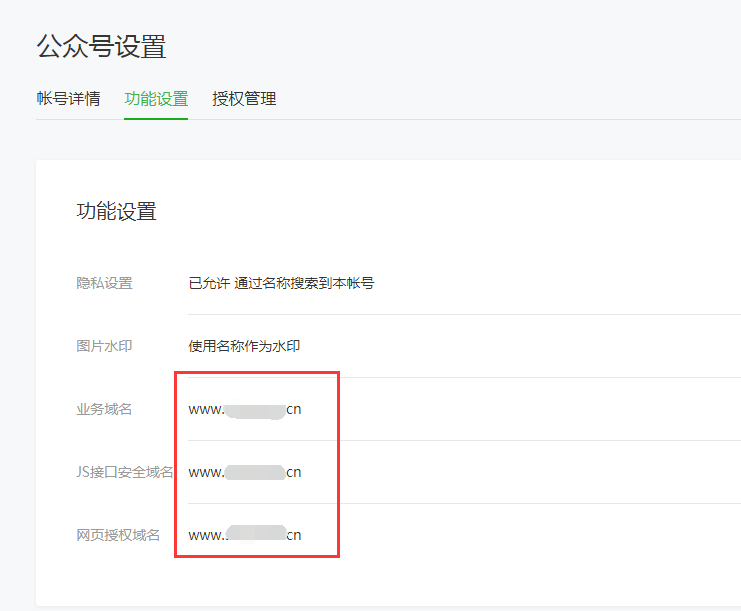Click the 公众号设置 page title
The height and width of the screenshot is (611, 741).
[x=101, y=46]
